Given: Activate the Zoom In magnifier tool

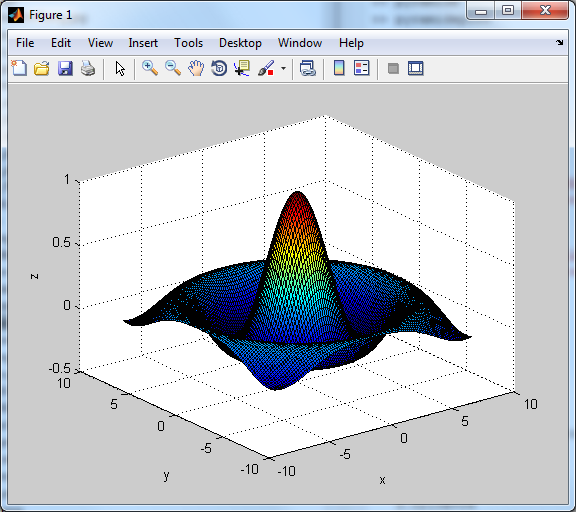Looking at the screenshot, I should click(x=150, y=68).
